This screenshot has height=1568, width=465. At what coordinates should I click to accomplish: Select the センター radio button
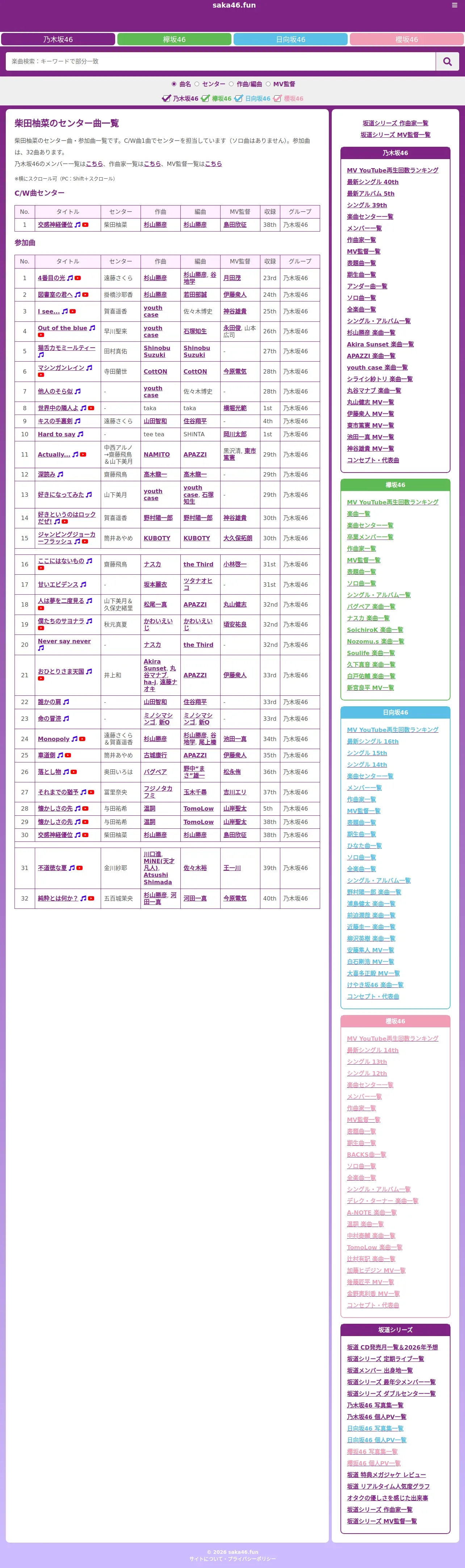click(x=197, y=84)
